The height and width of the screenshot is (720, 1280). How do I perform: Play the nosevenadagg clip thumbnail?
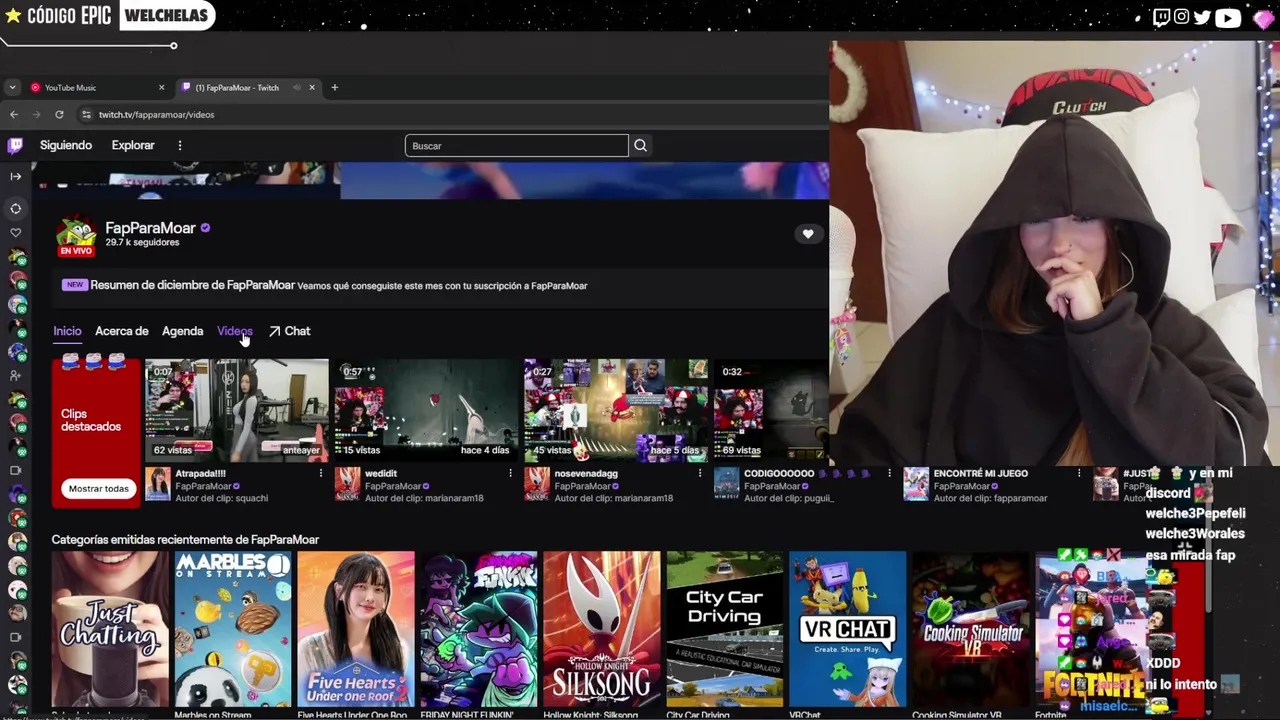615,410
